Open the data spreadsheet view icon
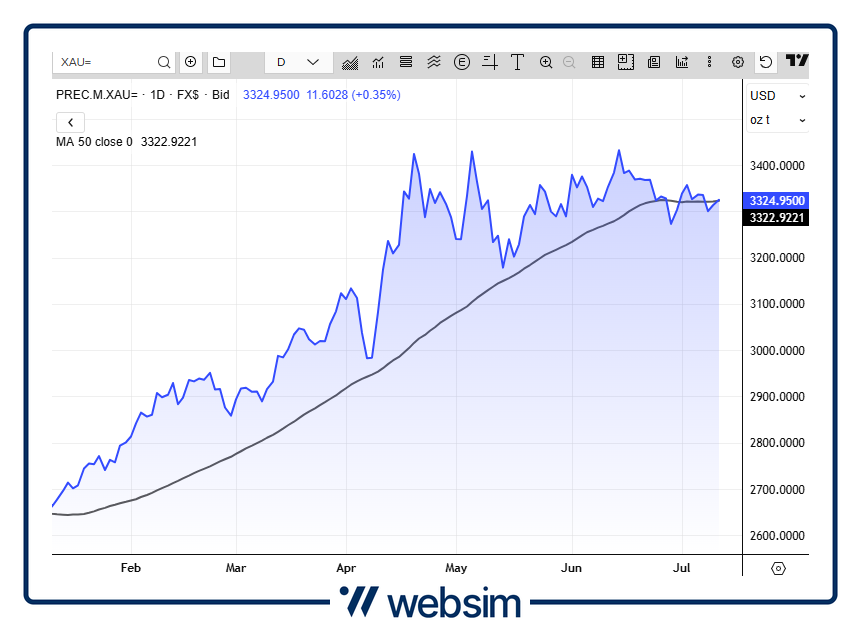The height and width of the screenshot is (628, 861). (x=597, y=62)
